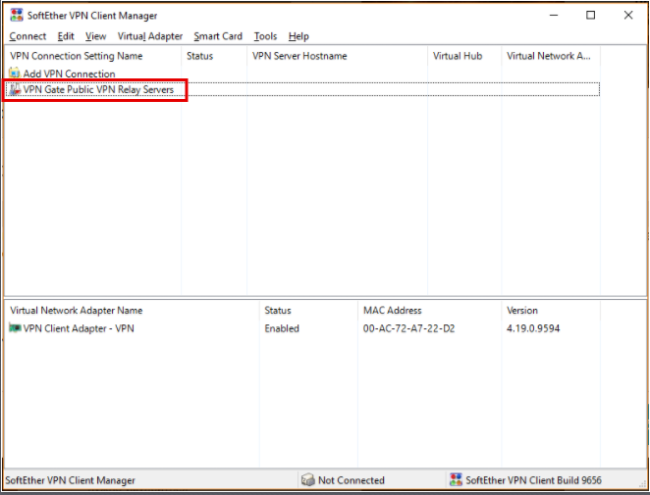Open the View menu

click(96, 36)
